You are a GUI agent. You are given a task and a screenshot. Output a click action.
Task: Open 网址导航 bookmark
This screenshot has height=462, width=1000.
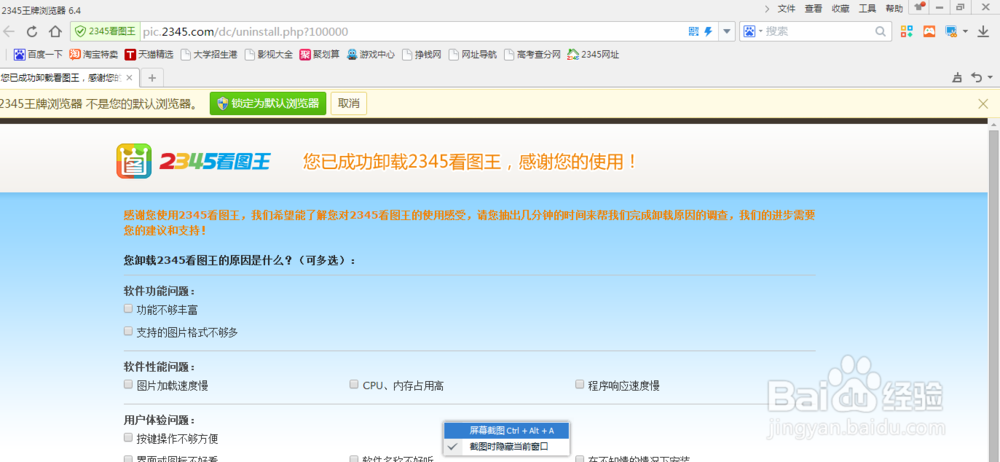coord(473,55)
